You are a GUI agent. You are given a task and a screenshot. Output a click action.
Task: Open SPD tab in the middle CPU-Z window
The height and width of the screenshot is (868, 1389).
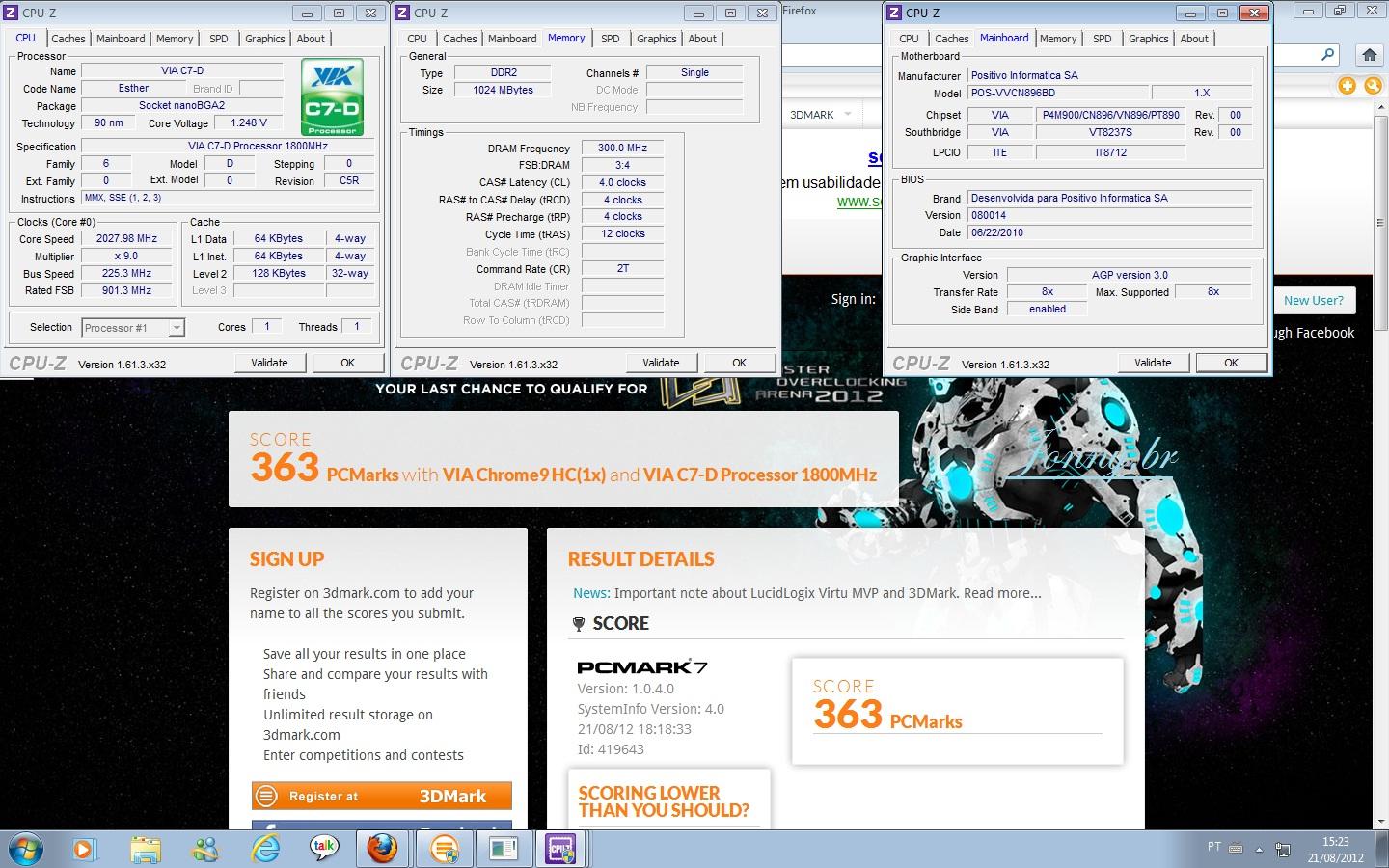611,39
